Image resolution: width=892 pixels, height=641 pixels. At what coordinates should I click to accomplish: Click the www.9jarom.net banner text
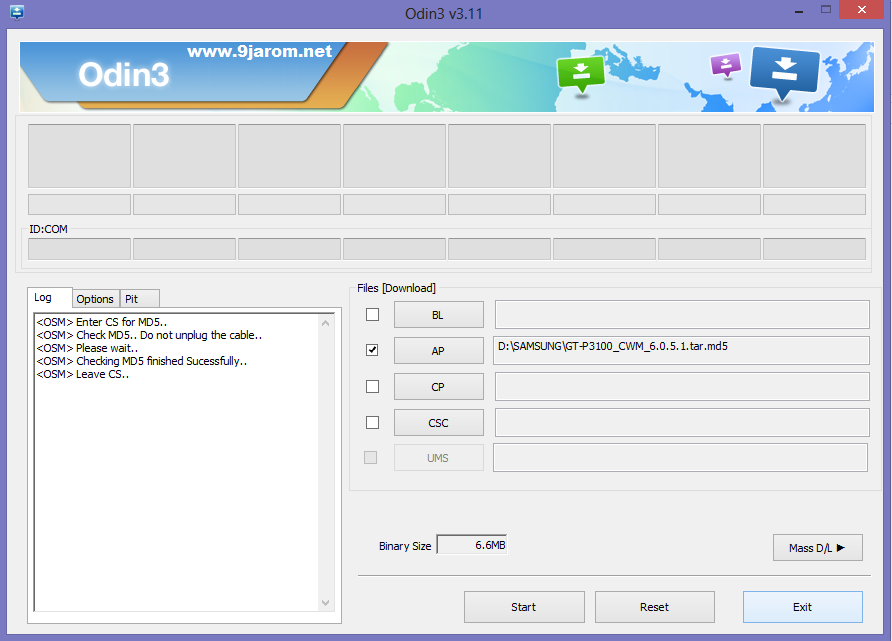(259, 52)
